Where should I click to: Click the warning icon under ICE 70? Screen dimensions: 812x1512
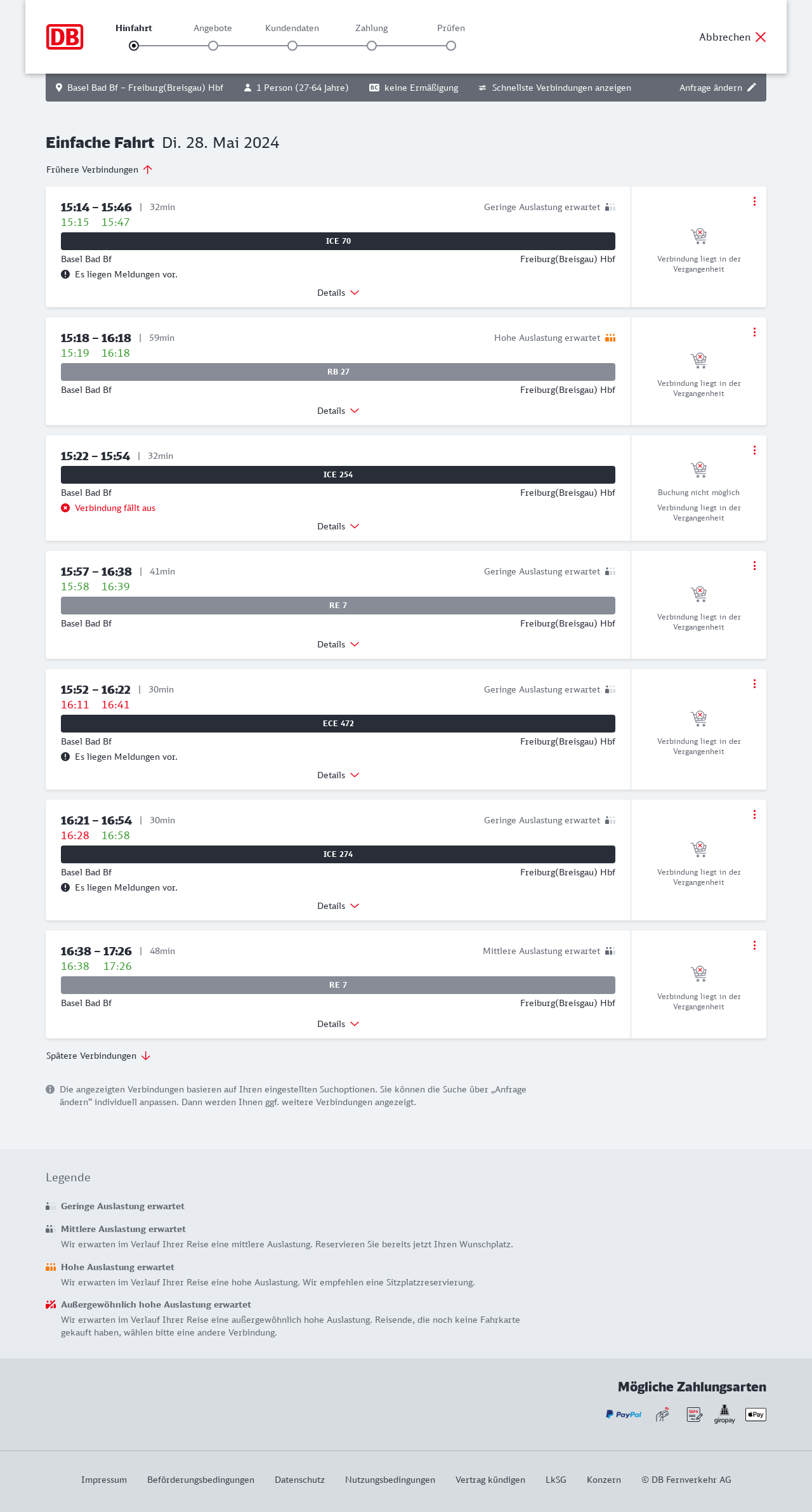[x=65, y=274]
